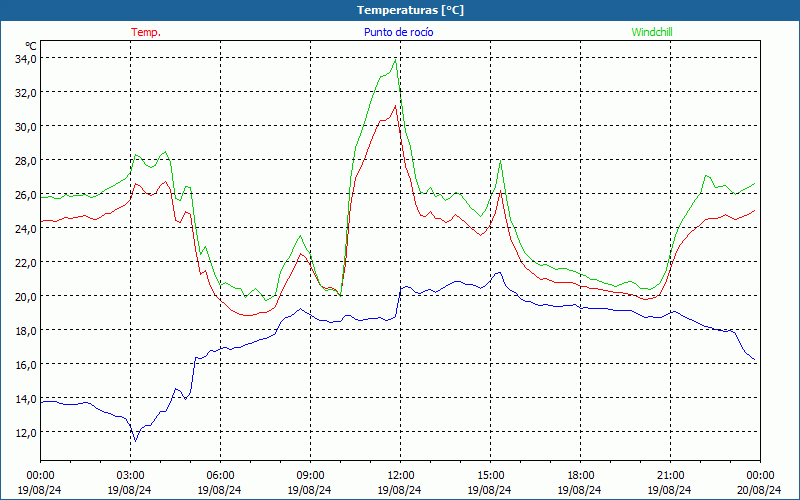Click the '28,0' y-axis value
This screenshot has height=500, width=800.
(26, 161)
